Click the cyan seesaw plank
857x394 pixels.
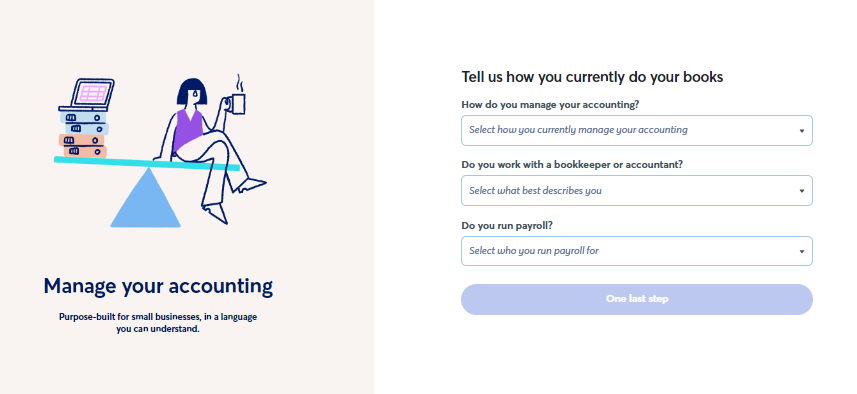pos(146,163)
